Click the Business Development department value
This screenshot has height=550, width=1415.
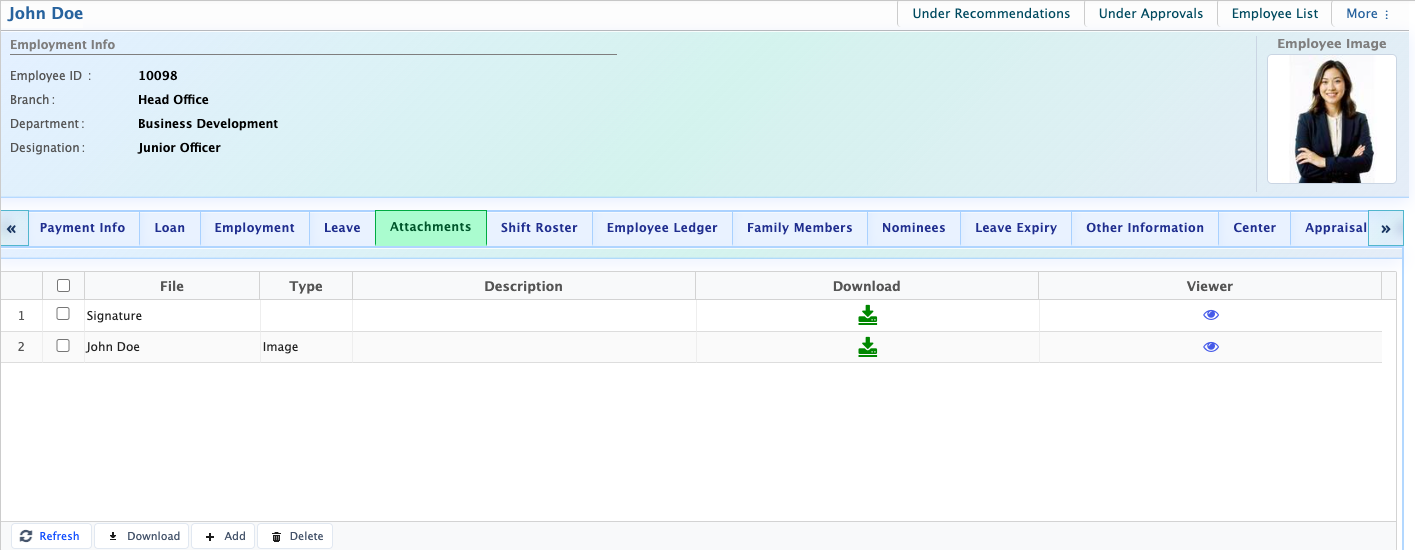point(208,124)
